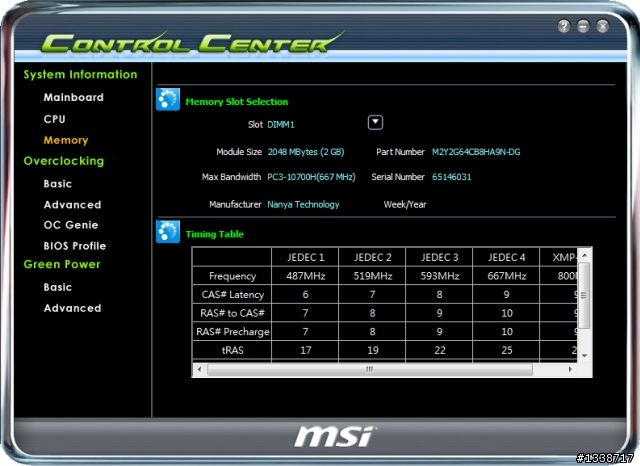
Task: Click the Overclocking heading
Action: click(64, 161)
